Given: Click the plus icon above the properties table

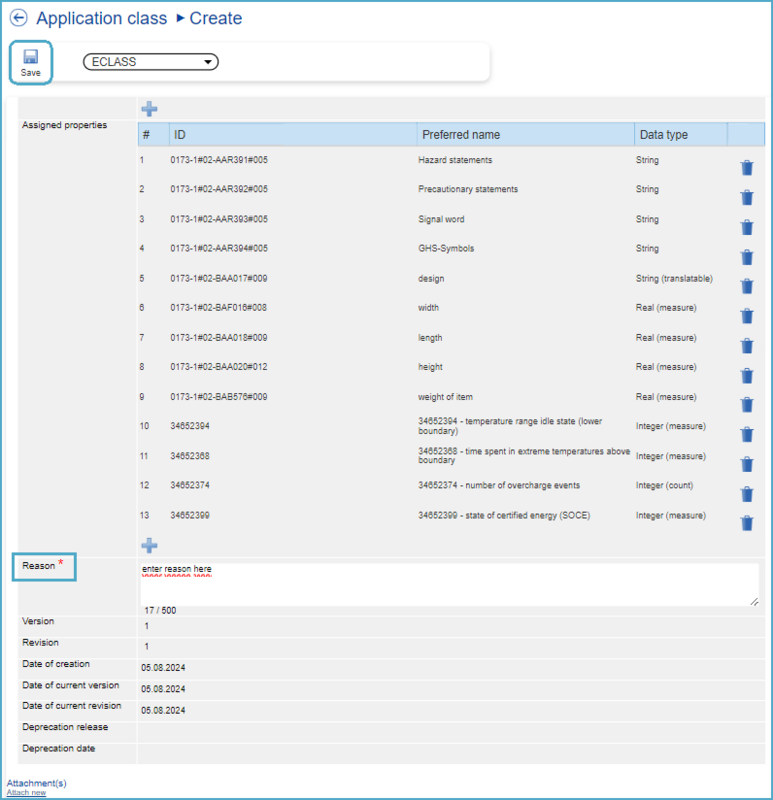Looking at the screenshot, I should point(149,109).
